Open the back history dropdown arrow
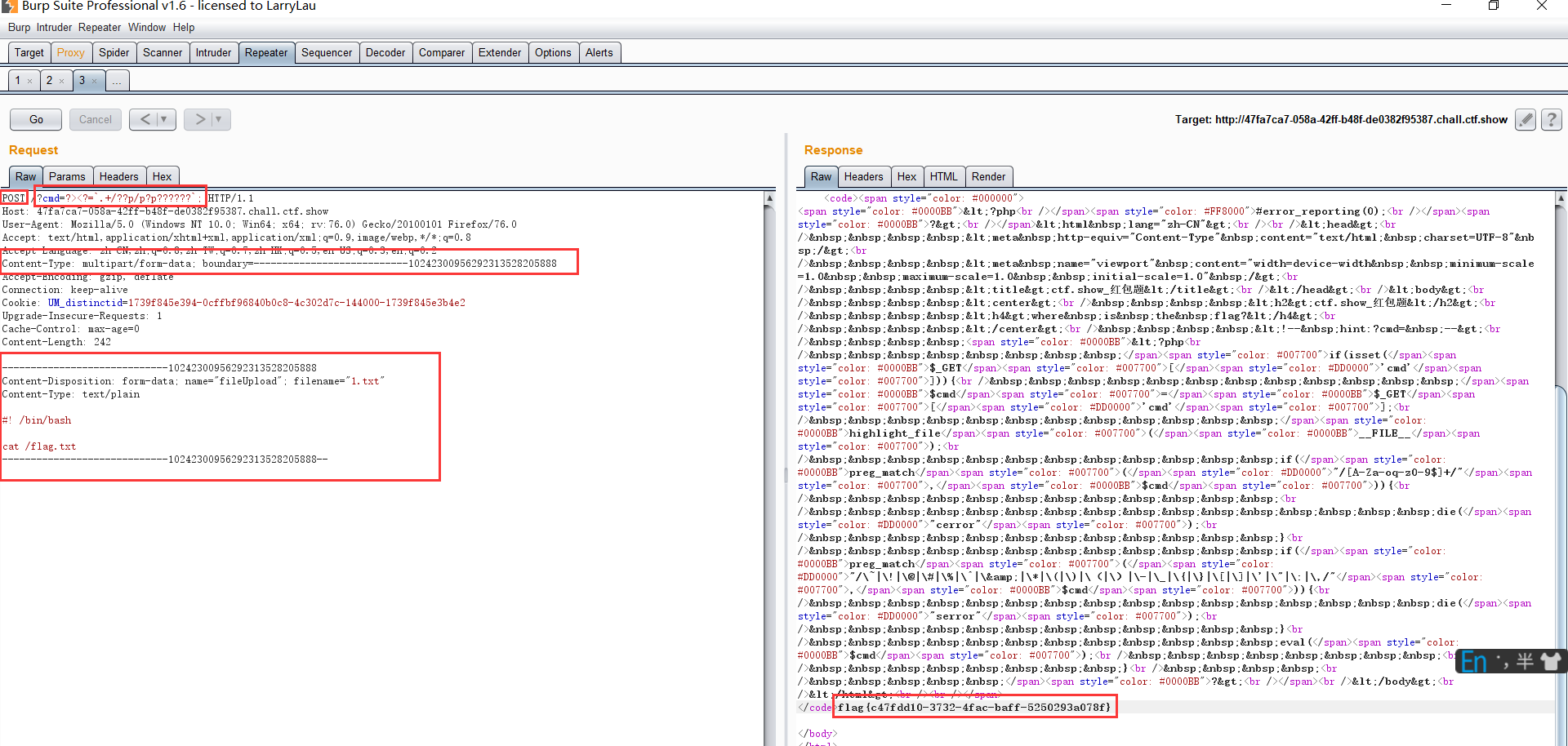This screenshot has height=746, width=1568. (x=165, y=119)
